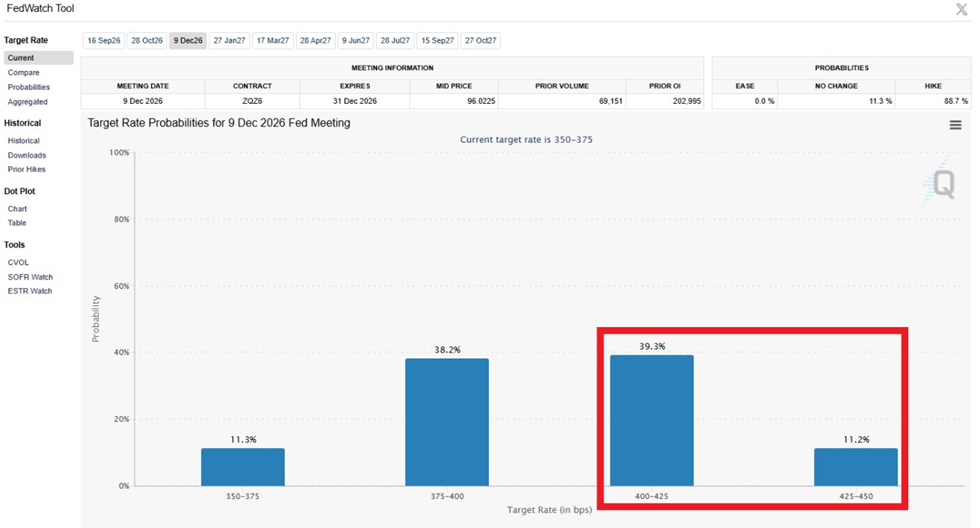Screen dimensions: 980x528
Task: Click the MID PRICE column header
Action: coord(454,86)
